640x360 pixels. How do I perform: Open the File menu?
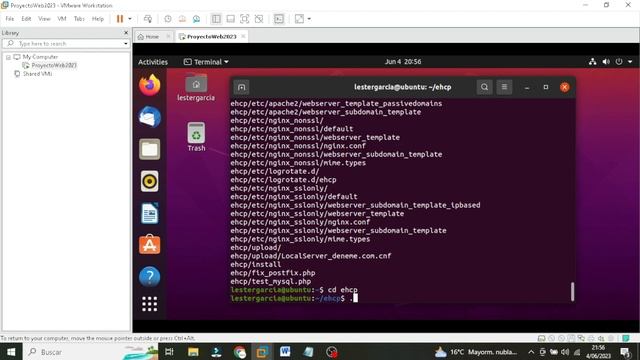[9, 19]
